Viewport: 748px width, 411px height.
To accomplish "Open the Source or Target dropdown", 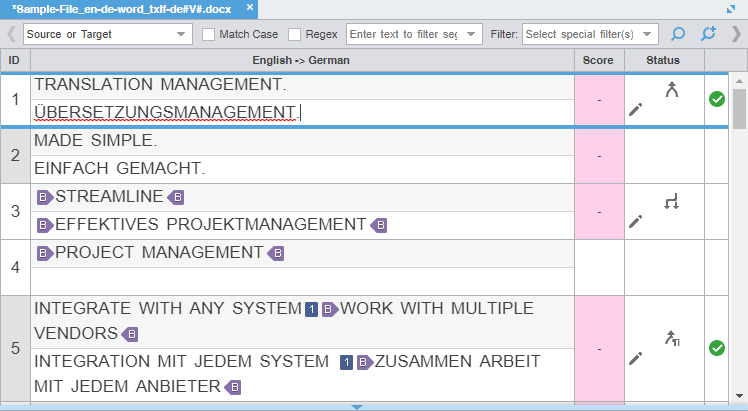I will 106,34.
